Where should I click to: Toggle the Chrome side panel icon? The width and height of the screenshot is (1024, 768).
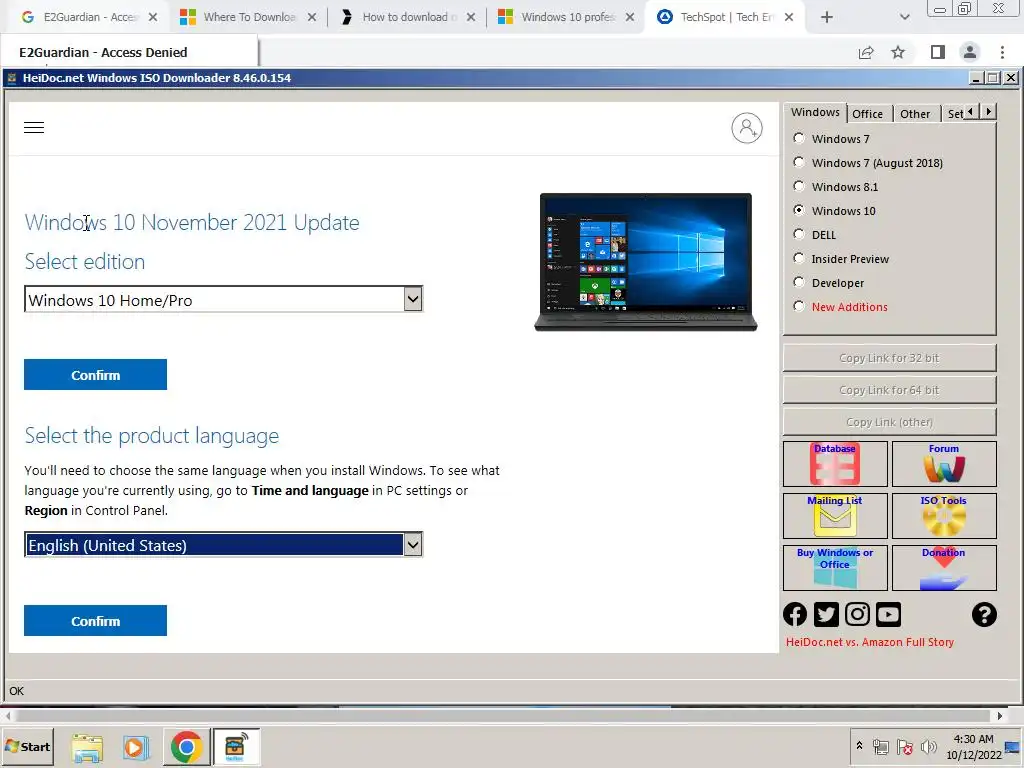click(x=937, y=52)
